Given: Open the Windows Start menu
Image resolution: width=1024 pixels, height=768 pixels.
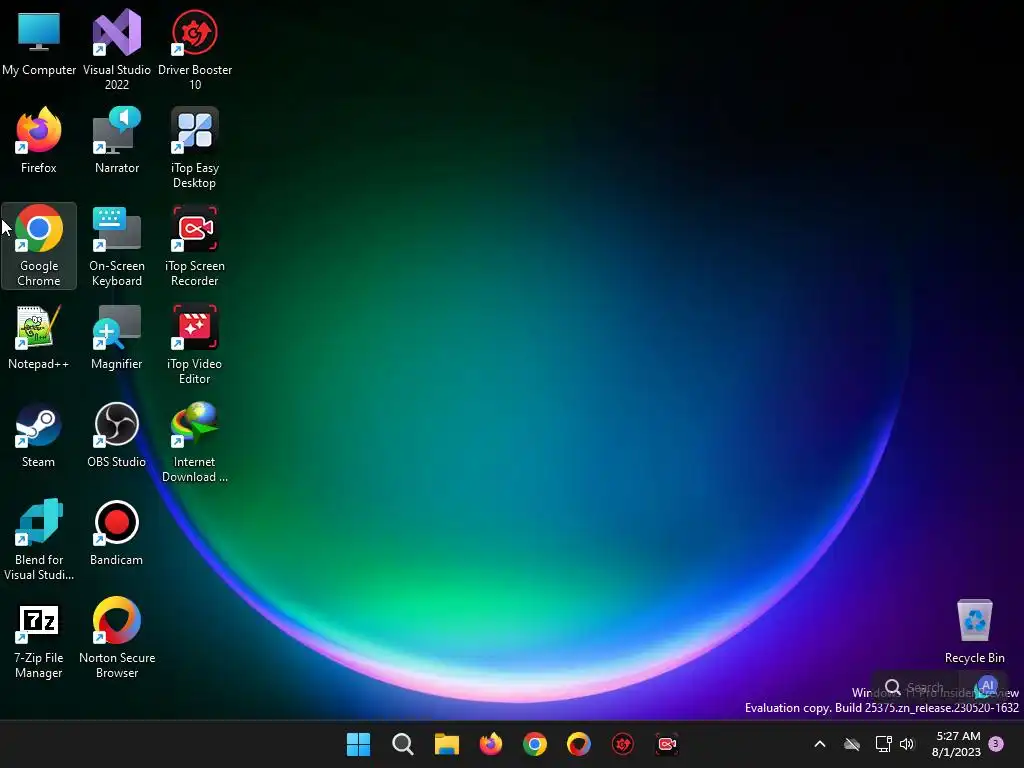Looking at the screenshot, I should pos(359,744).
